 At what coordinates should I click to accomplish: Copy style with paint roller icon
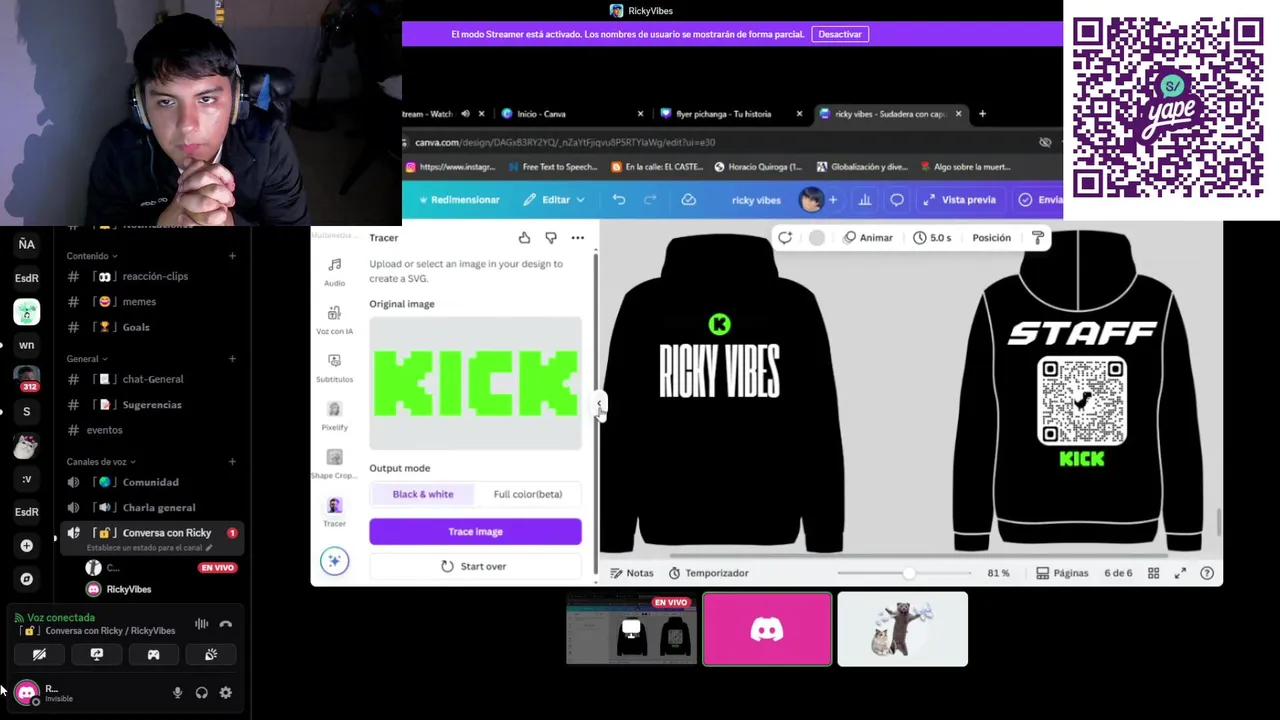[1038, 238]
